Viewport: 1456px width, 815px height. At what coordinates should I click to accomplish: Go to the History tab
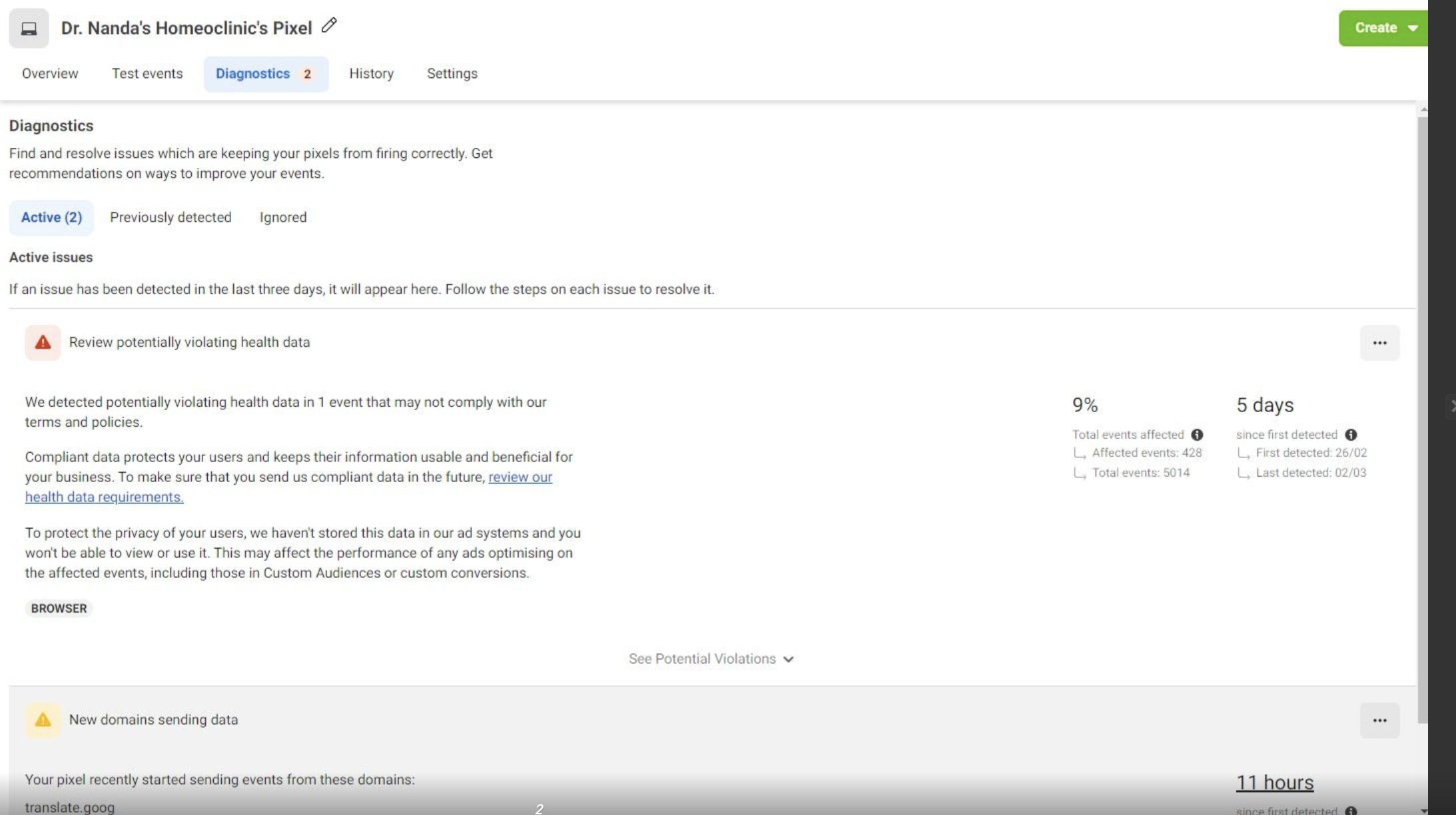(x=371, y=73)
